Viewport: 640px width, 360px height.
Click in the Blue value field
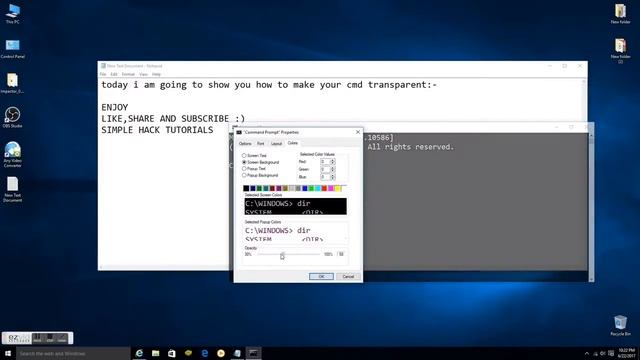325,177
